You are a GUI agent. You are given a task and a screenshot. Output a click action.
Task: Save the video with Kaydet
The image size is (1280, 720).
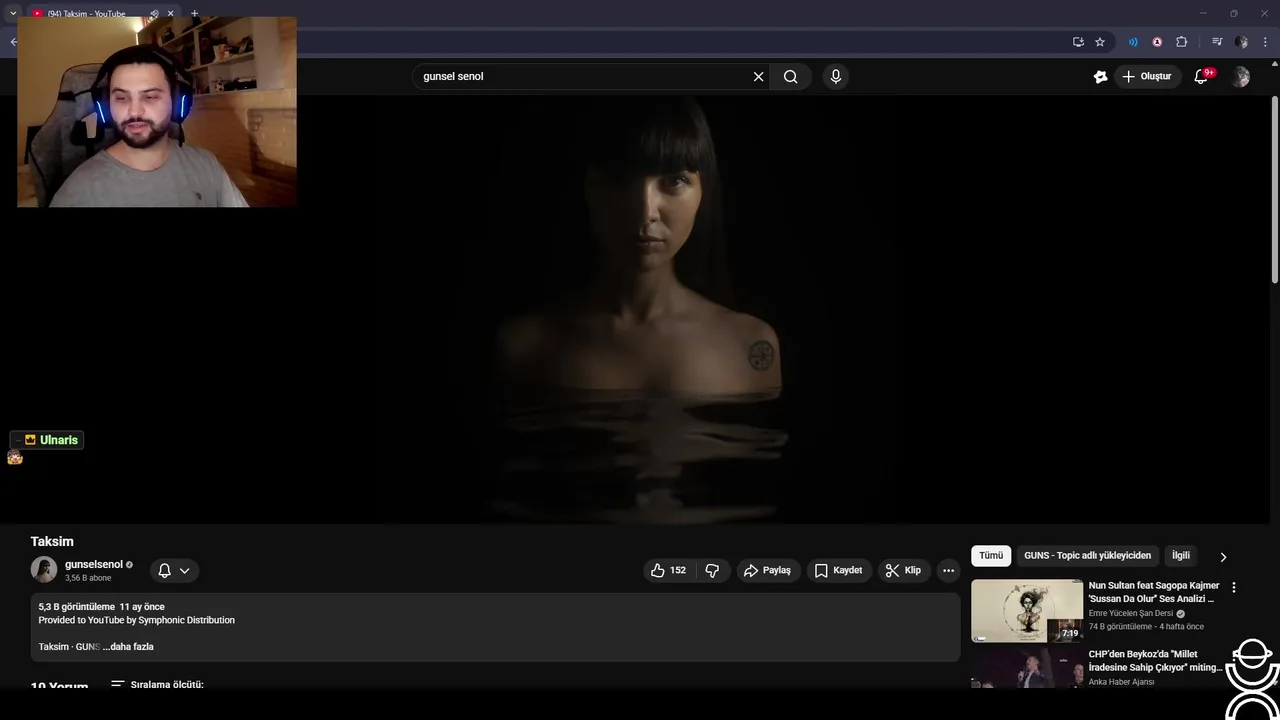click(838, 570)
